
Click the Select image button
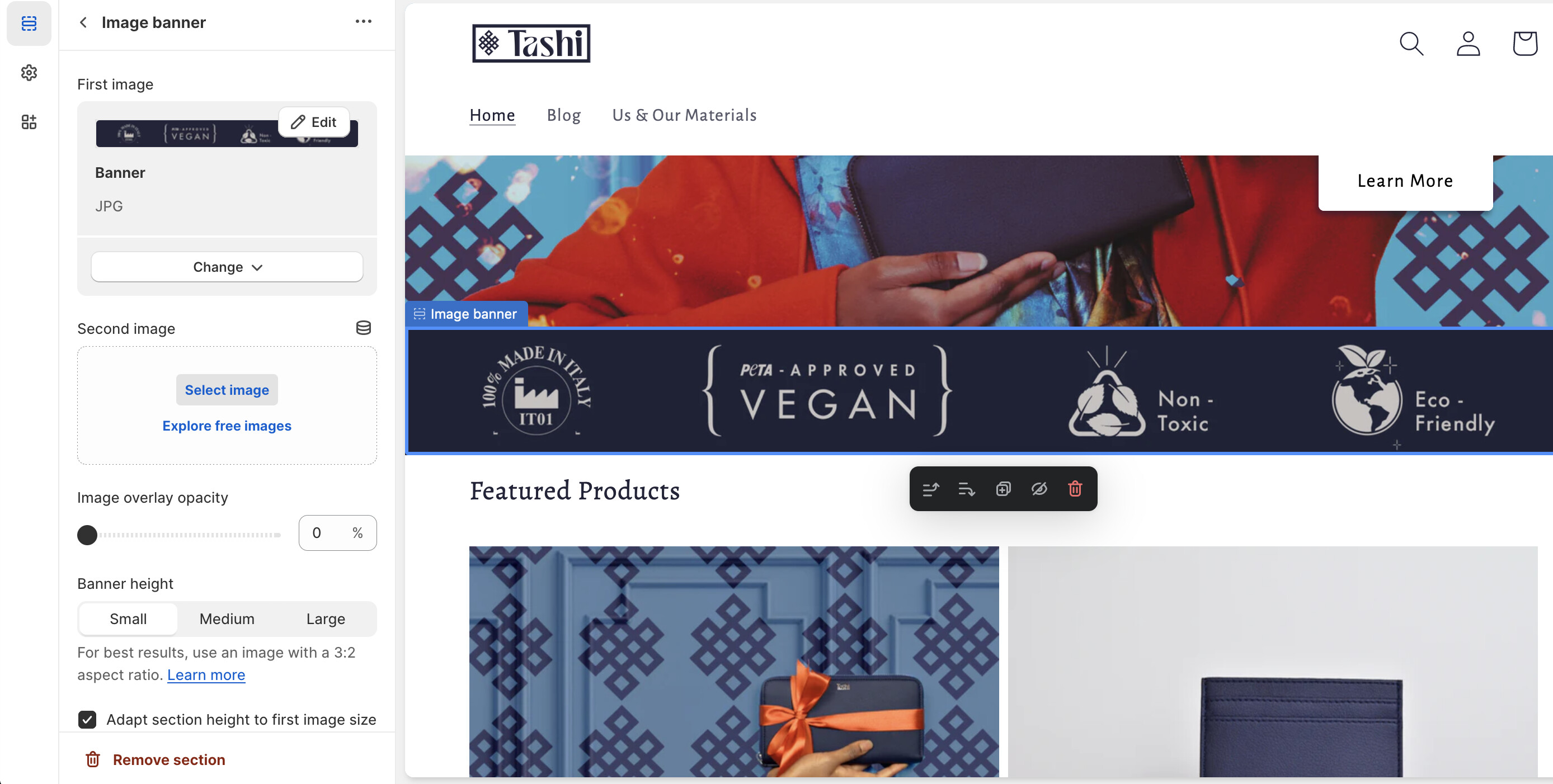(x=227, y=390)
